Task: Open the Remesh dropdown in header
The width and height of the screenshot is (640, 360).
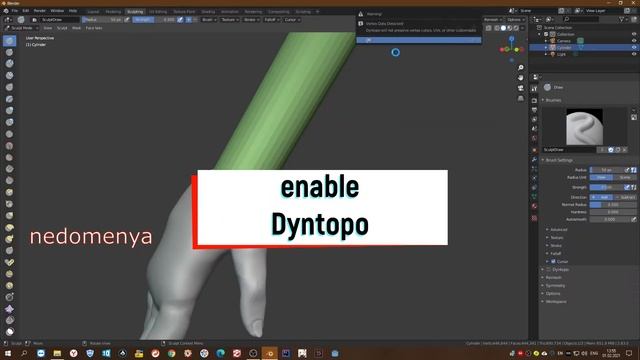Action: 493,20
